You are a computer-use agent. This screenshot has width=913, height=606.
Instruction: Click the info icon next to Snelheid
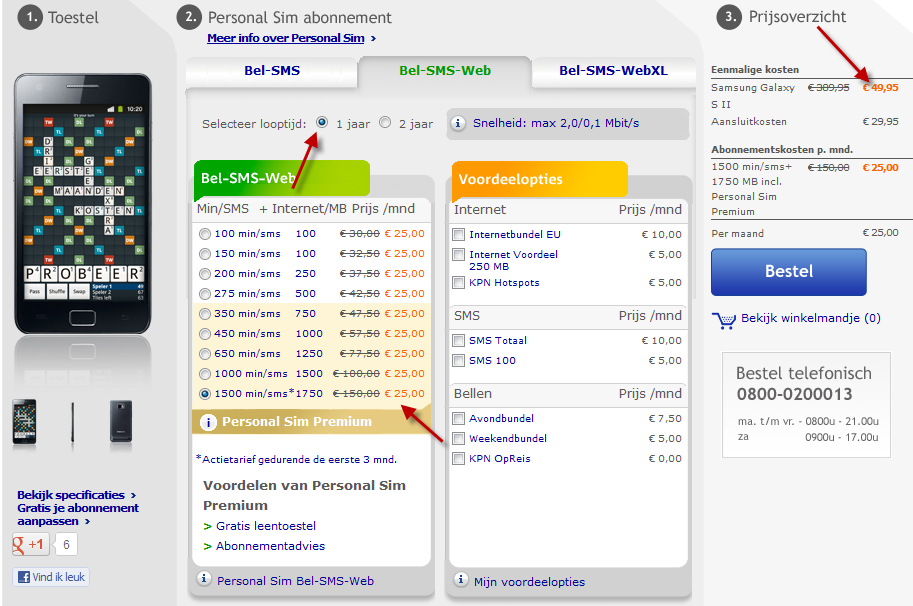[x=458, y=123]
